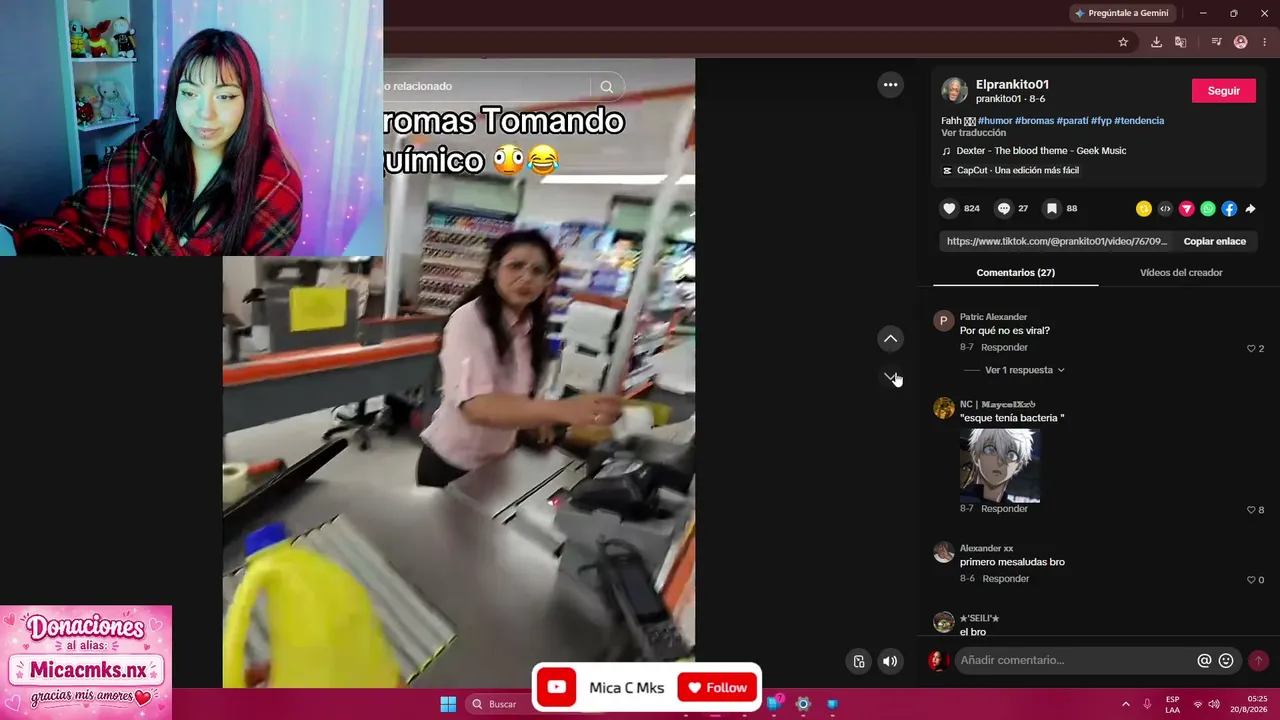The height and width of the screenshot is (720, 1280).
Task: Open the Chrome three-dot menu
Action: coord(1264,42)
